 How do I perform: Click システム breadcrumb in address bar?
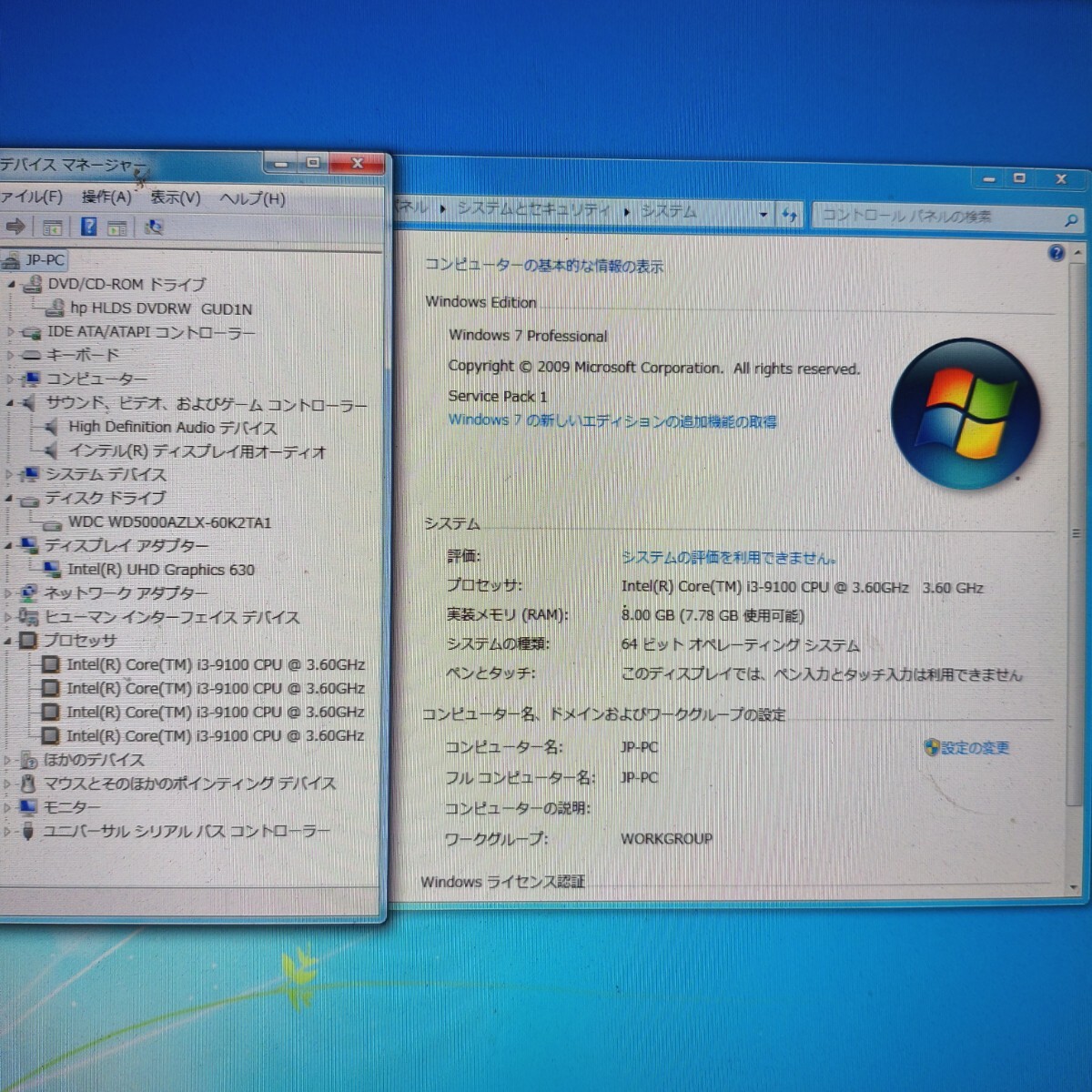[669, 212]
